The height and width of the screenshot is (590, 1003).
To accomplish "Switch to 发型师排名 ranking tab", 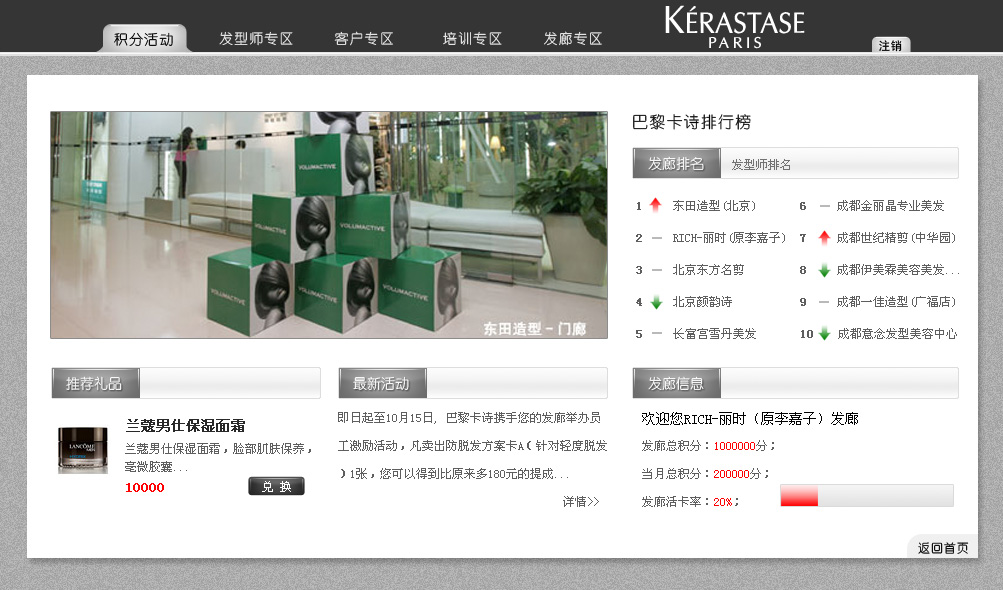I will click(x=761, y=164).
